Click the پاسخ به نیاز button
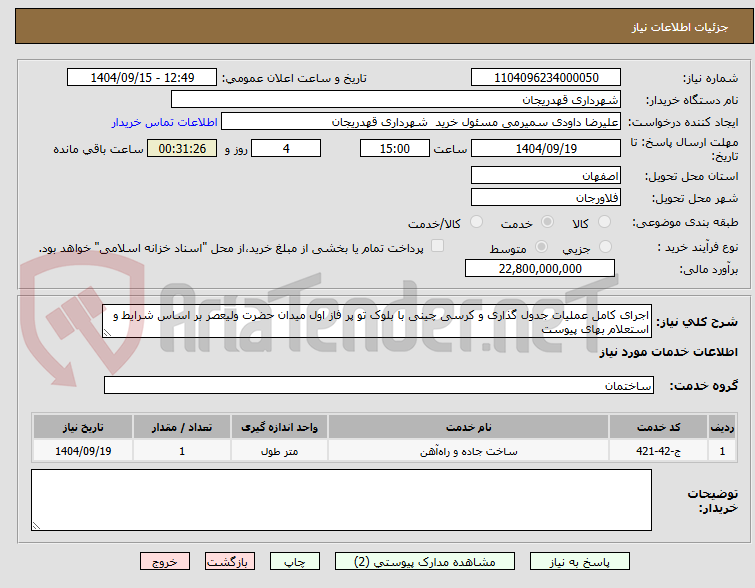 (580, 562)
